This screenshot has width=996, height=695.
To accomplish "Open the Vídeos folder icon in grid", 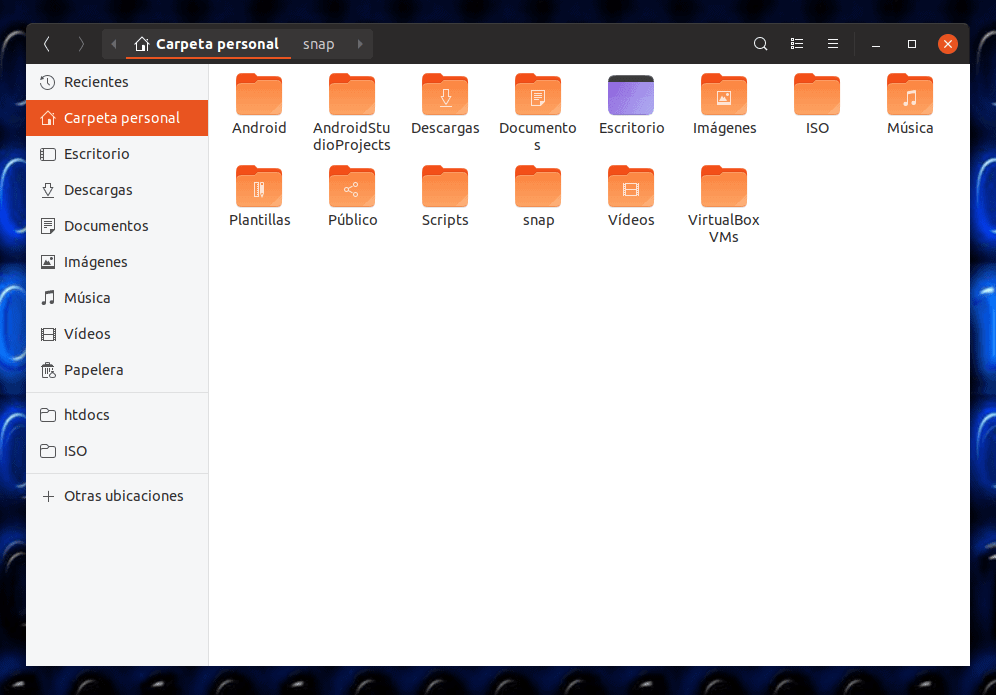I will (x=631, y=187).
